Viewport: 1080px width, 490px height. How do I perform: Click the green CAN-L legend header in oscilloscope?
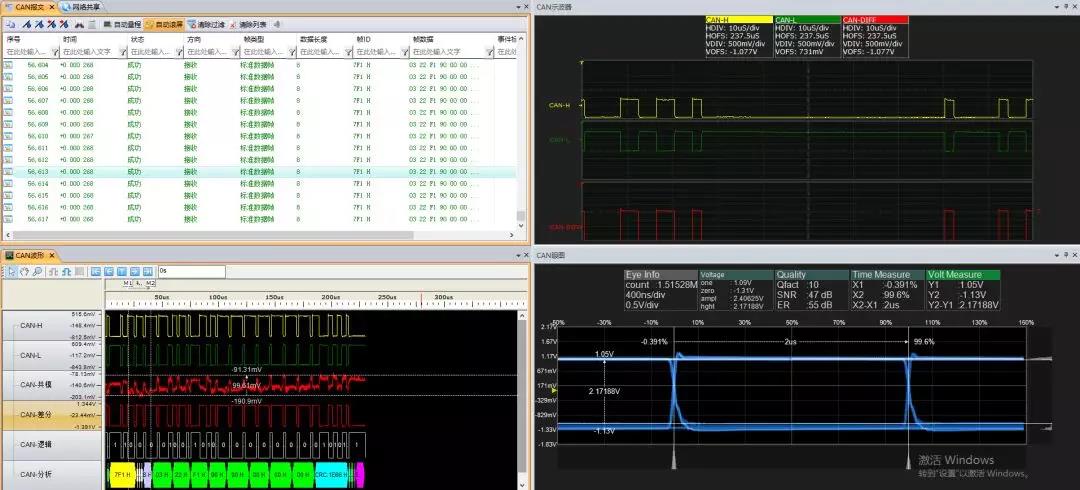[807, 20]
